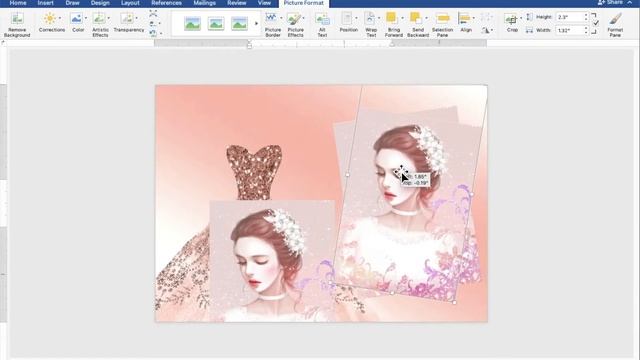Apply the third picture style thumbnail
The width and height of the screenshot is (640, 360).
tap(239, 24)
